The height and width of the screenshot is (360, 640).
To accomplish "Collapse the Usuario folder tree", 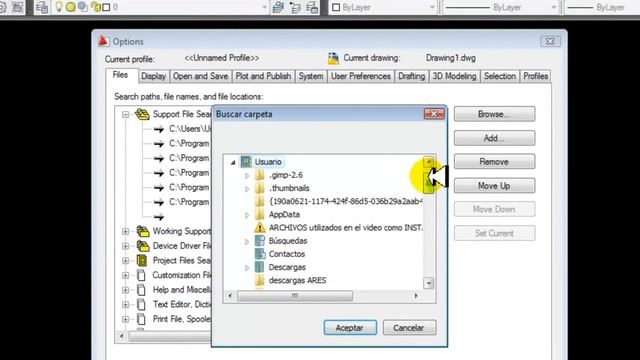I will point(233,162).
